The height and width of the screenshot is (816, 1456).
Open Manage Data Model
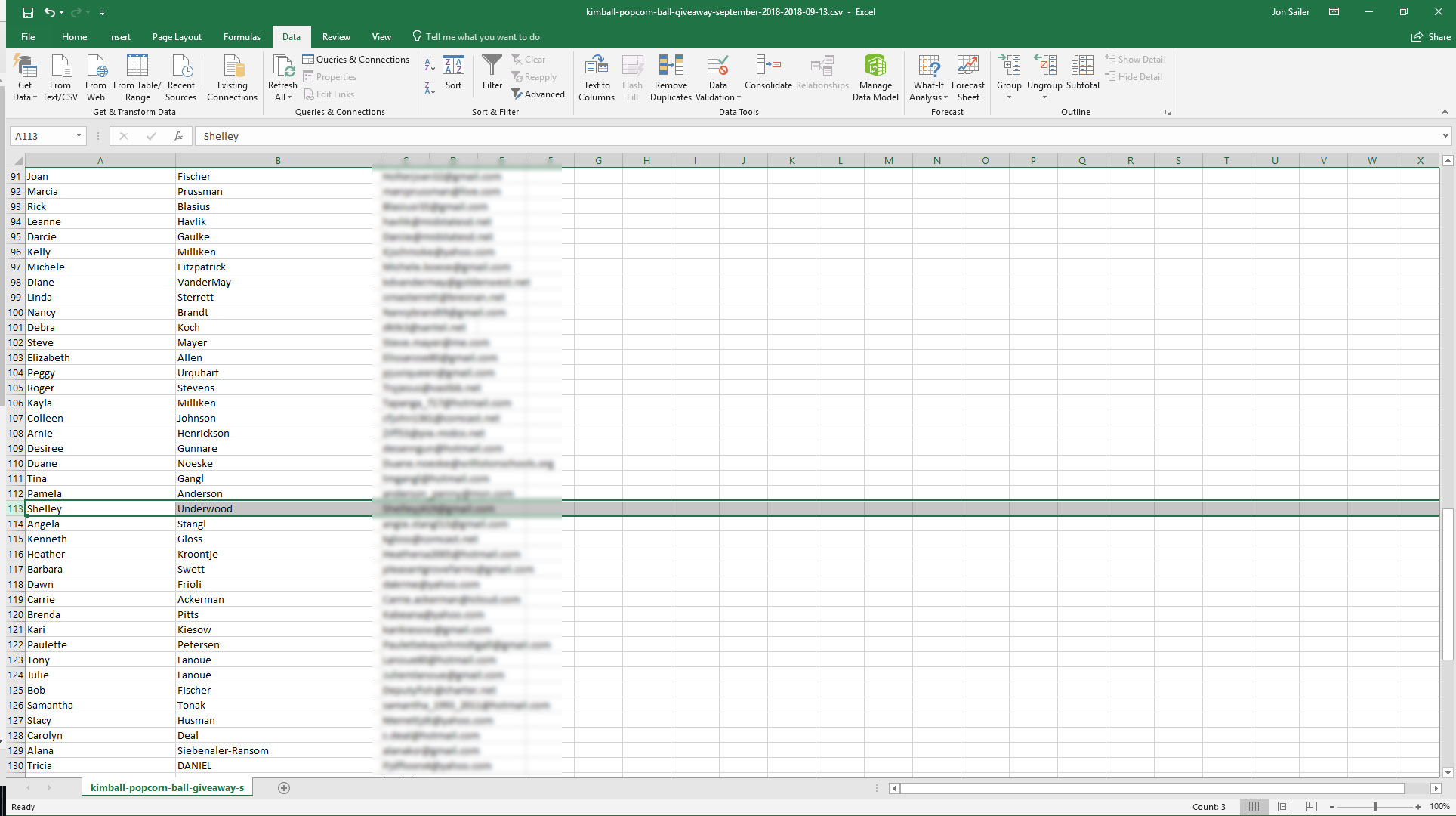point(875,67)
